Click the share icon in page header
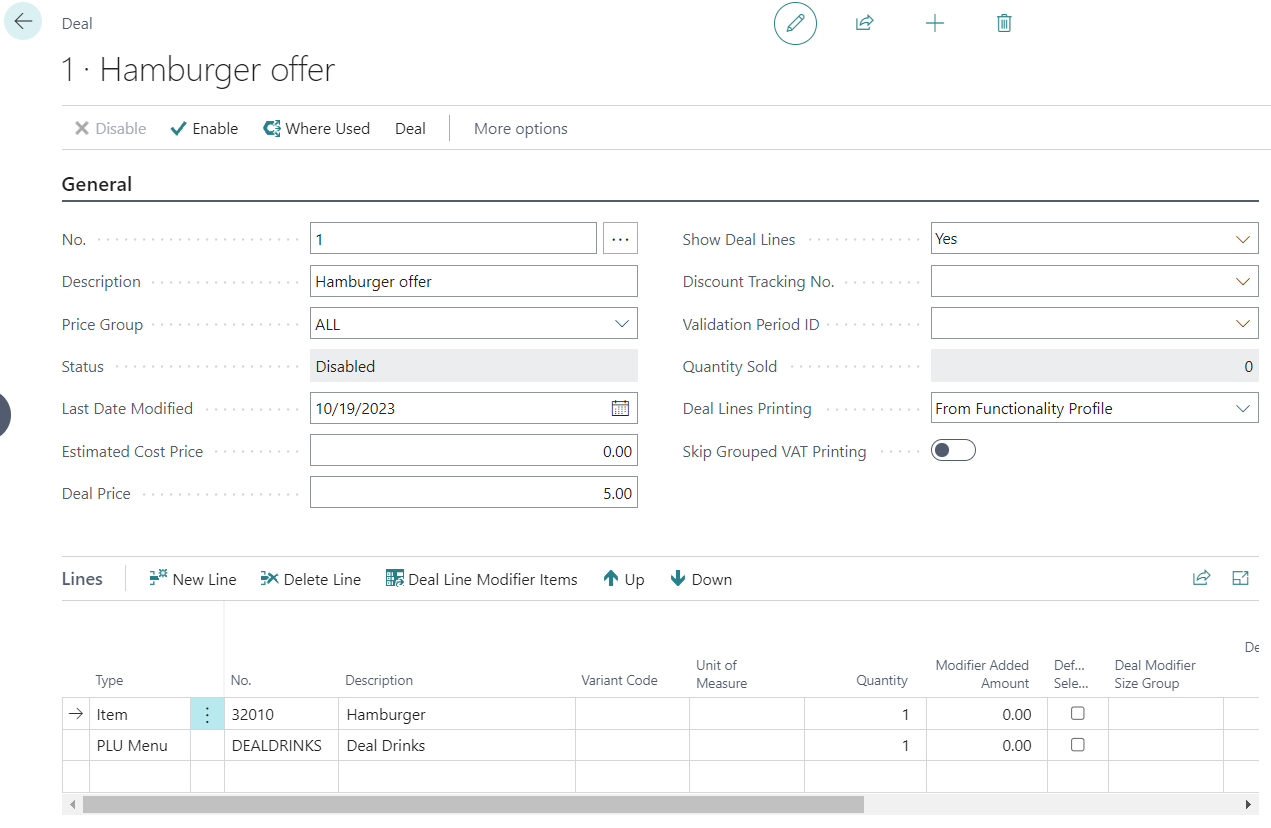The height and width of the screenshot is (828, 1271). 865,23
